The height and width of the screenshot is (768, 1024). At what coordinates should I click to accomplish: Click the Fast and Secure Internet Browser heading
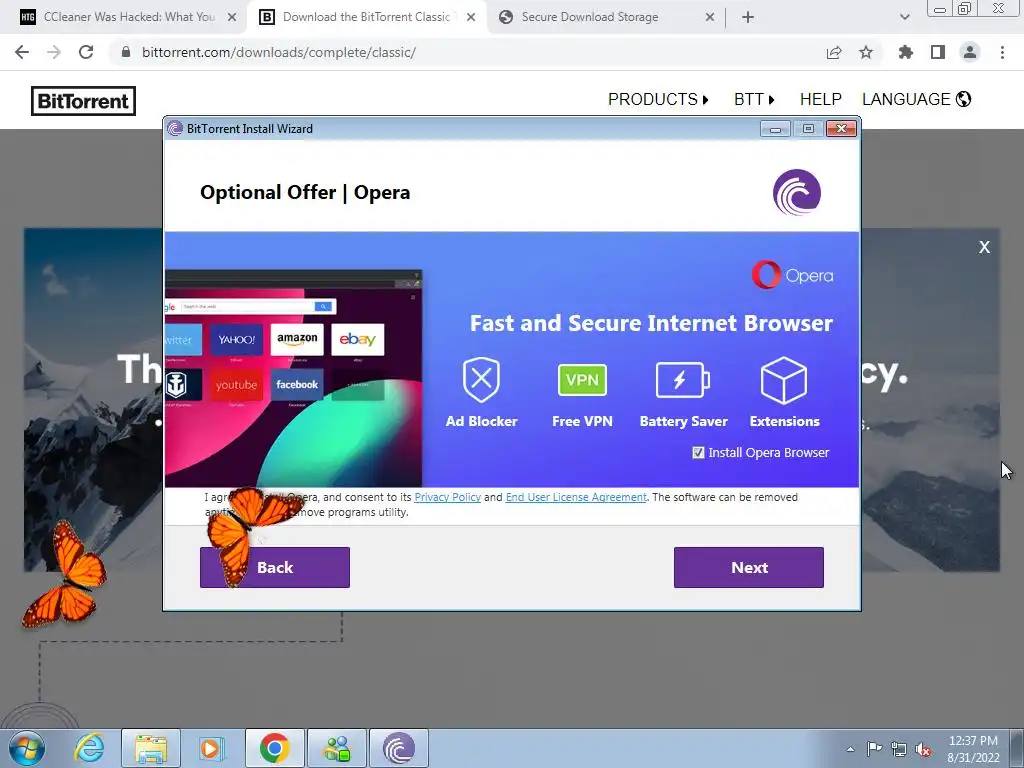[x=651, y=323]
